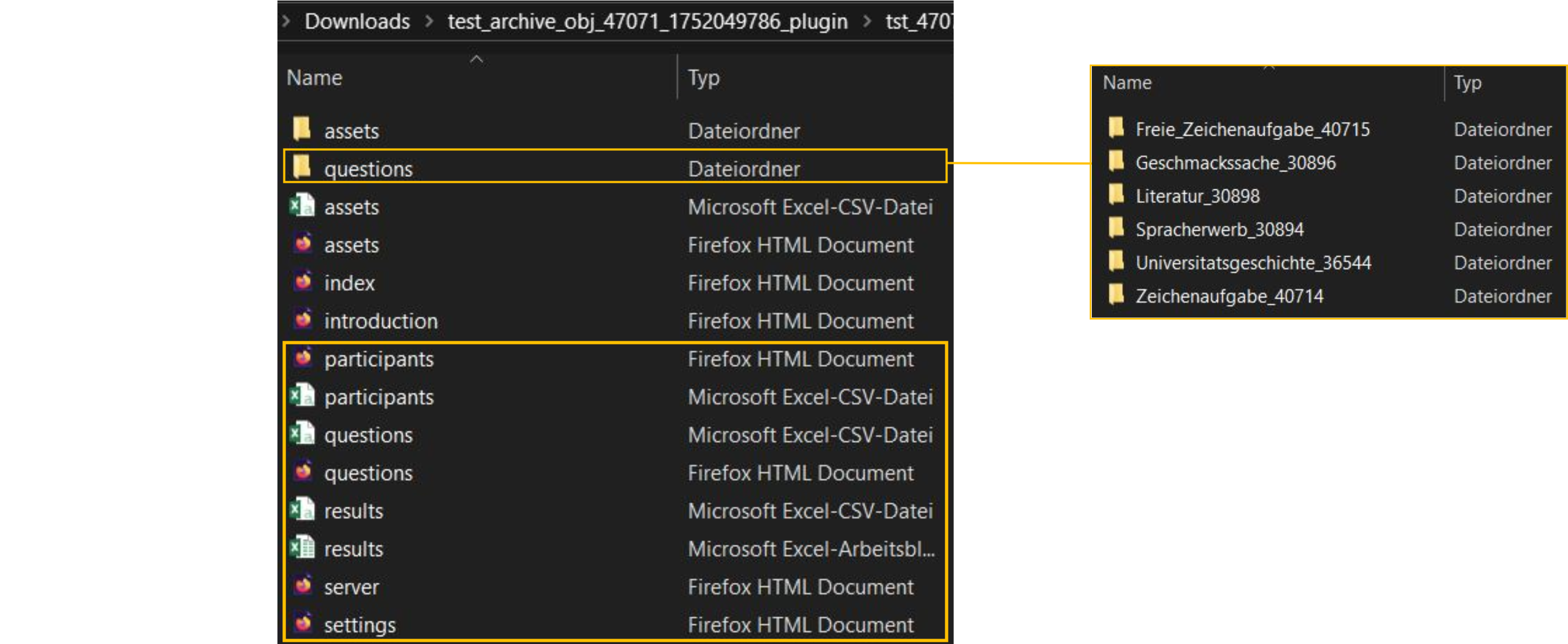Expand the chevron before Downloads
Viewport: 1568px width, 644px height.
[x=287, y=21]
